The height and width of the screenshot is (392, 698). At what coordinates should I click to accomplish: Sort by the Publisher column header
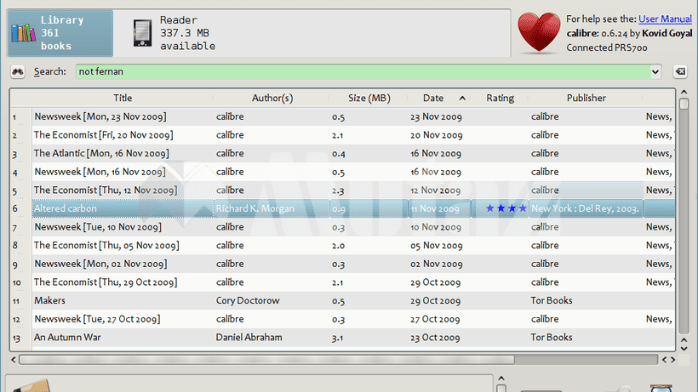pos(586,98)
